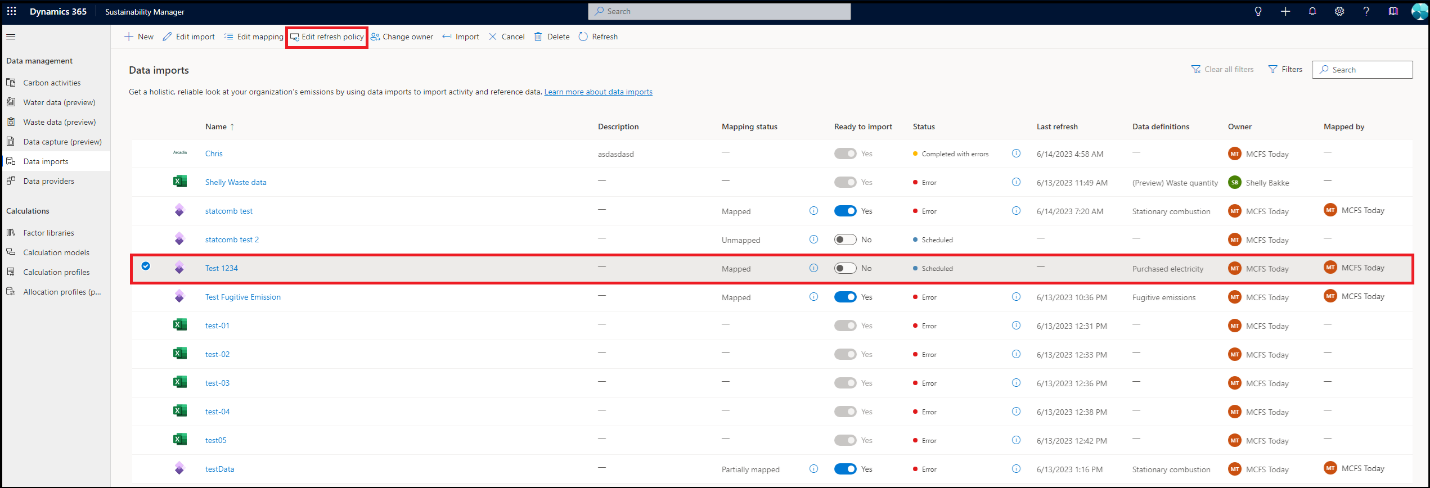Sort by the Name column header
The image size is (1430, 488).
pos(220,127)
